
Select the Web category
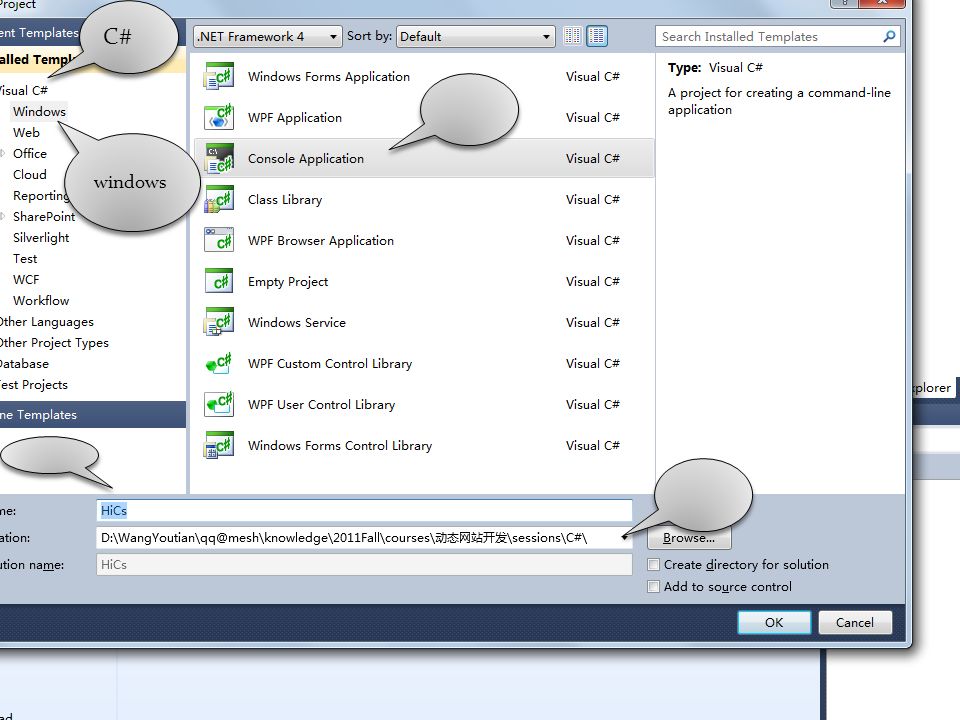click(x=26, y=132)
